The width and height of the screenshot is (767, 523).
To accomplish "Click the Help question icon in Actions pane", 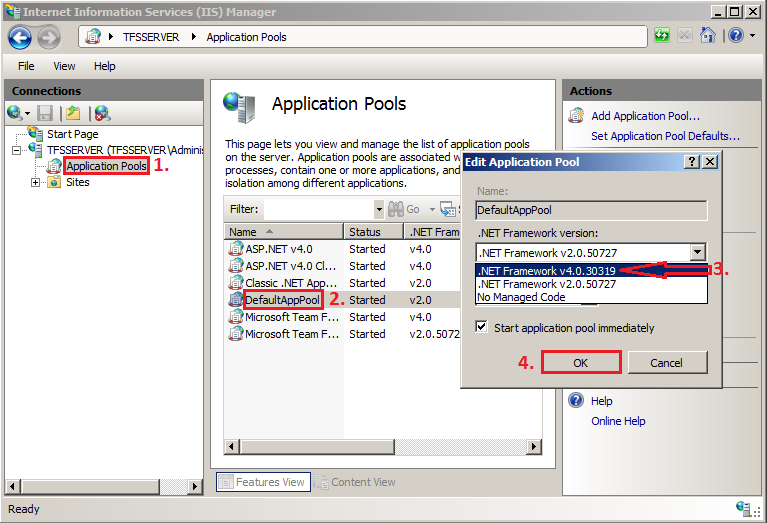I will pos(576,400).
